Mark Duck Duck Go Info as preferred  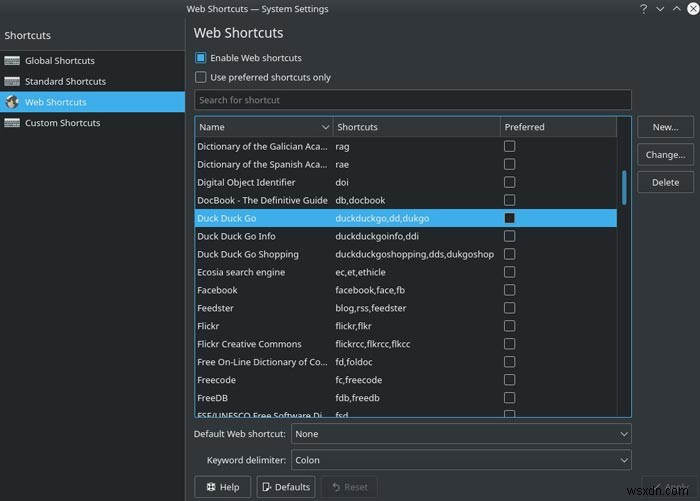pos(509,236)
